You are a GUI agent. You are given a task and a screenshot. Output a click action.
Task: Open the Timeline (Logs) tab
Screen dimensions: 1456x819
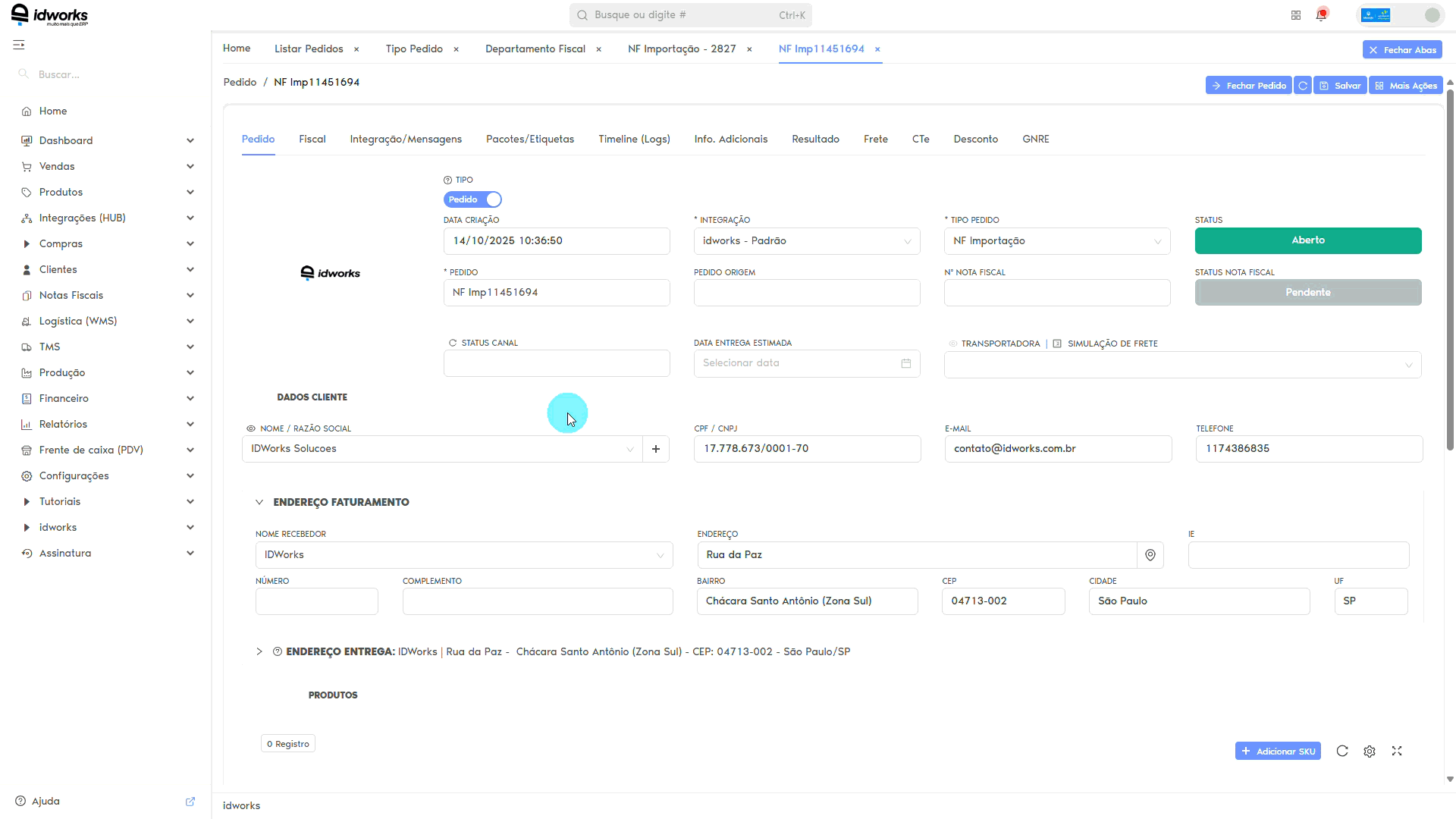pyautogui.click(x=634, y=139)
